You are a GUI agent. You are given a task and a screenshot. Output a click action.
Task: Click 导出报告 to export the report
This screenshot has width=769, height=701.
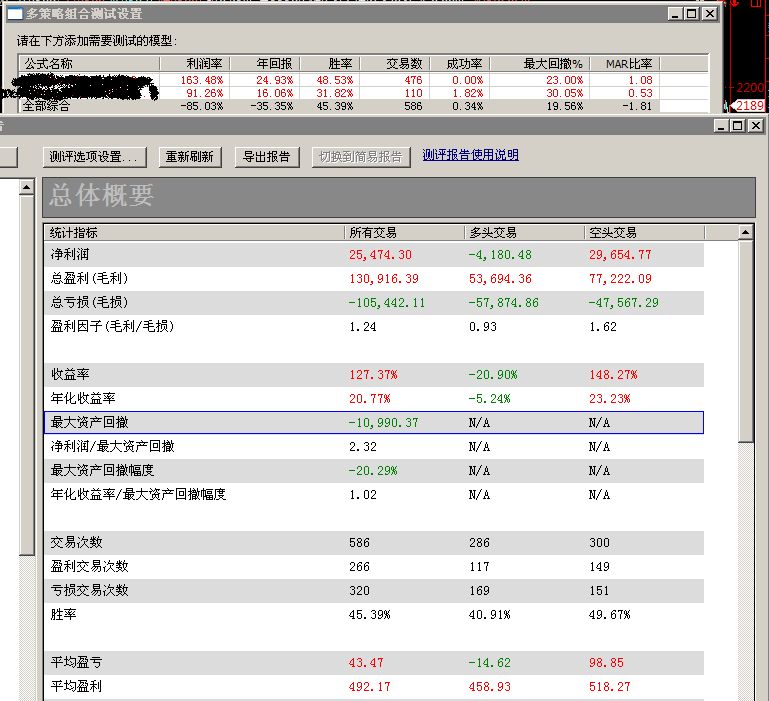tap(267, 157)
